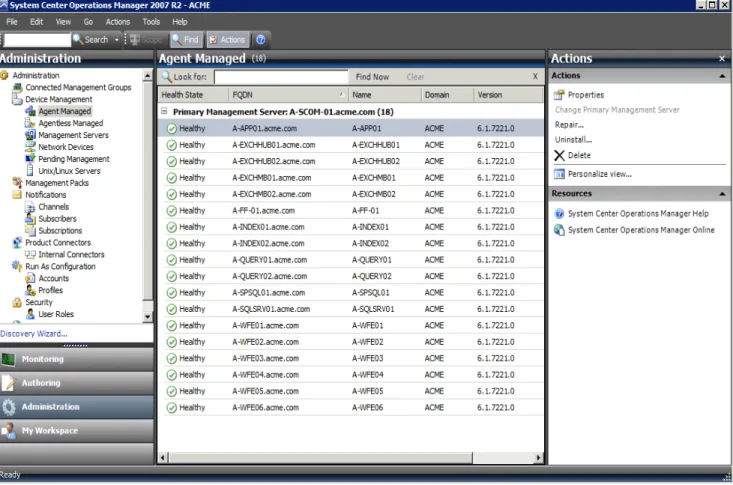The width and height of the screenshot is (733, 485).
Task: Click the Notifications envelope icon
Action: 17,195
